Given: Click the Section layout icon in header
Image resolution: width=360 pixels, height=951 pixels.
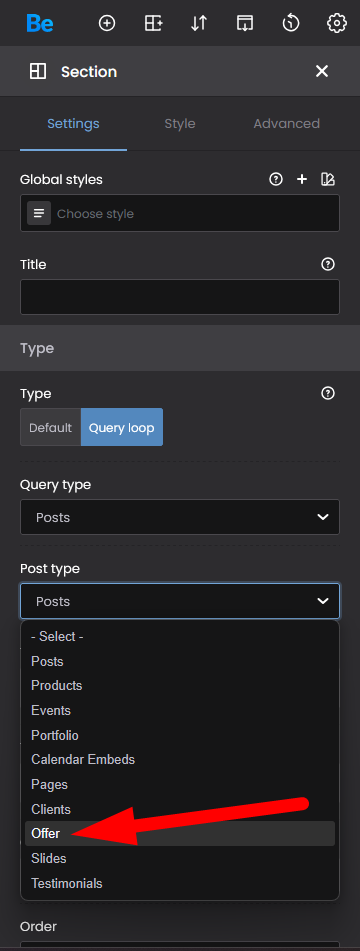Looking at the screenshot, I should [x=38, y=72].
